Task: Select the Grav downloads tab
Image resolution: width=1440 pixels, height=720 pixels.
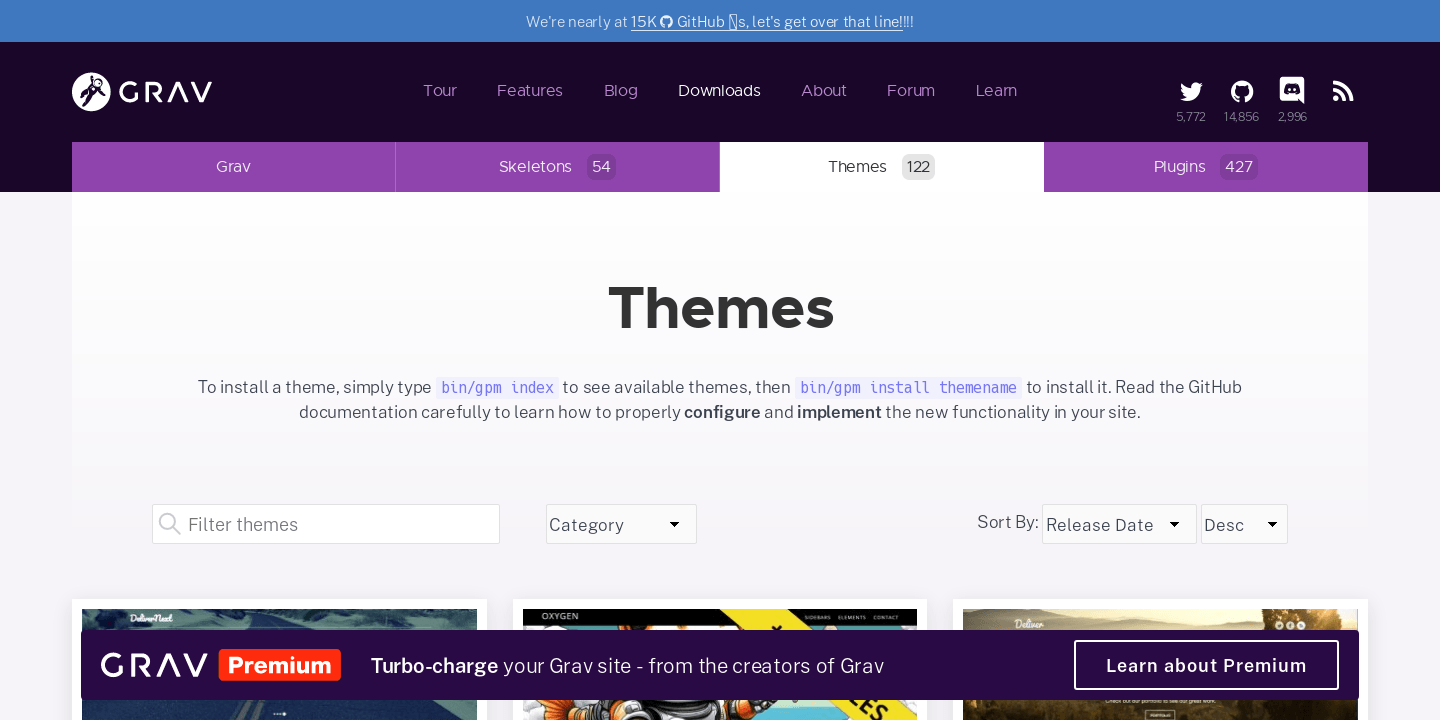Action: 233,167
